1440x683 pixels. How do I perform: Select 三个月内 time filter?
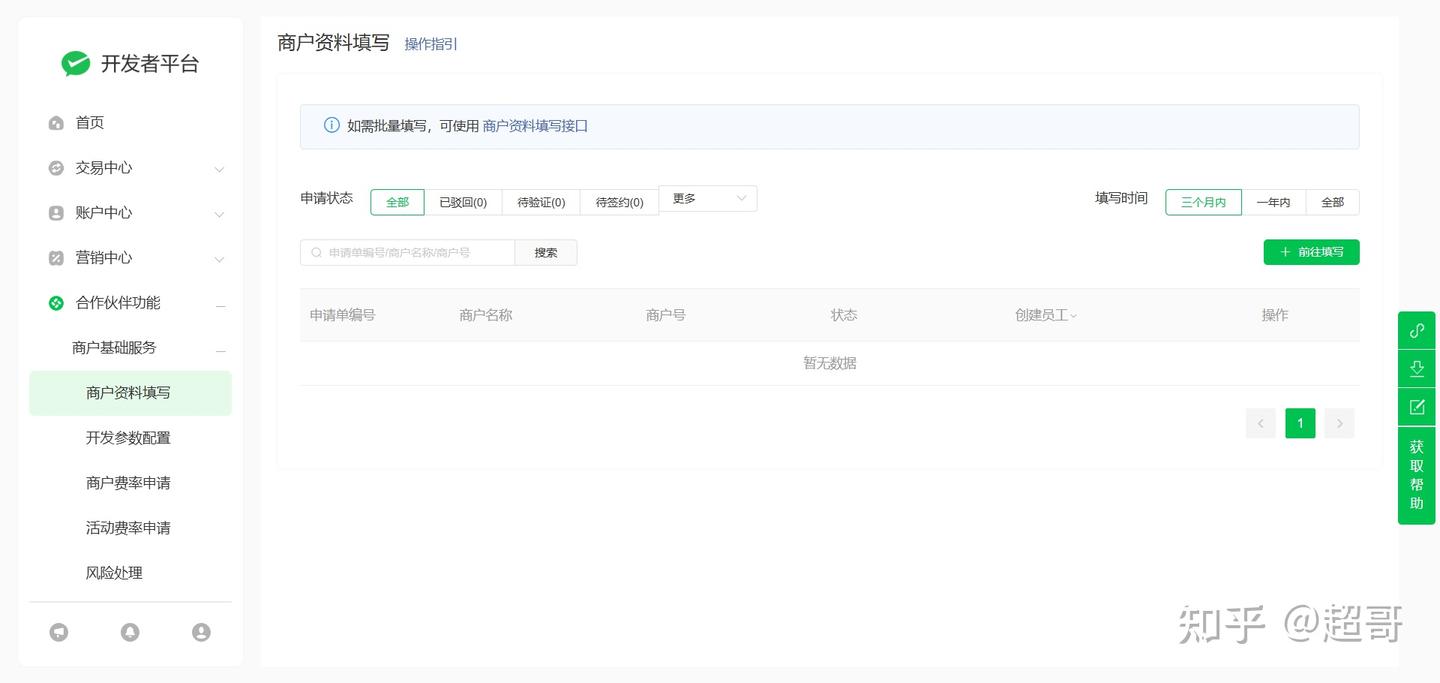[x=1203, y=202]
